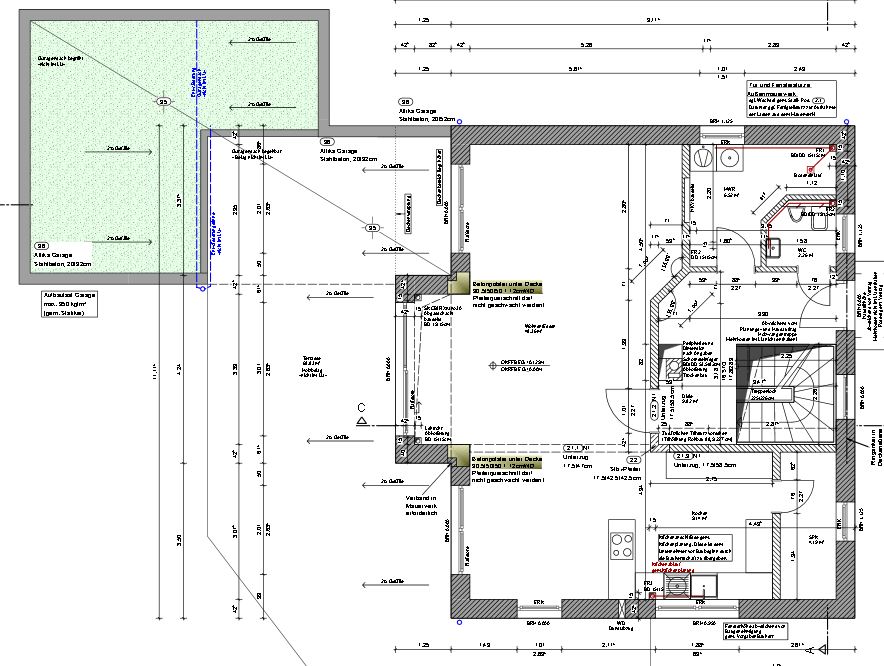Click the blue handle at building's bottom-left corner
884x666 pixels.
459,623
